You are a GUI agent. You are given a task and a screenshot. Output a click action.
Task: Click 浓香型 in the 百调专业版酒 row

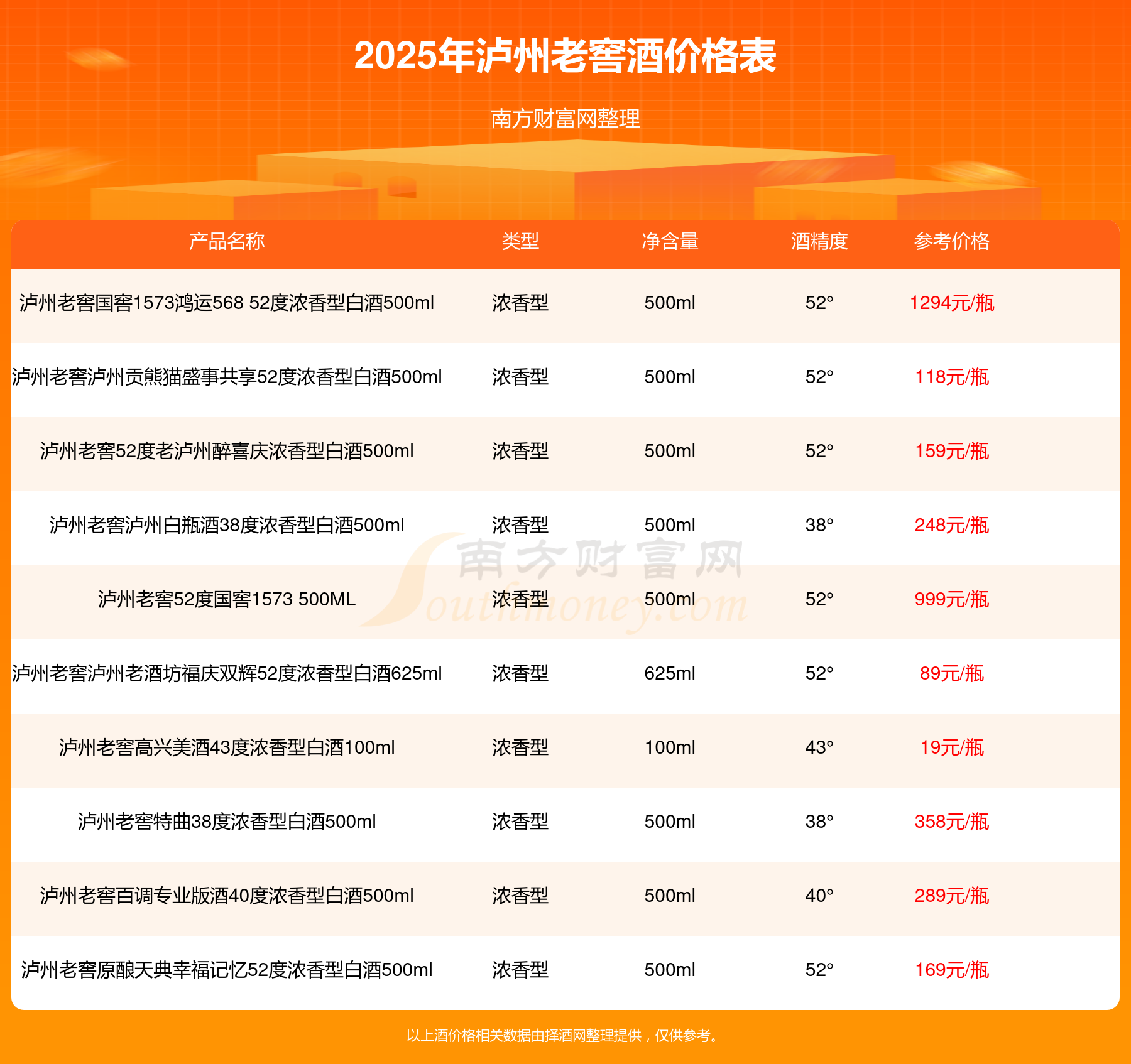[520, 896]
